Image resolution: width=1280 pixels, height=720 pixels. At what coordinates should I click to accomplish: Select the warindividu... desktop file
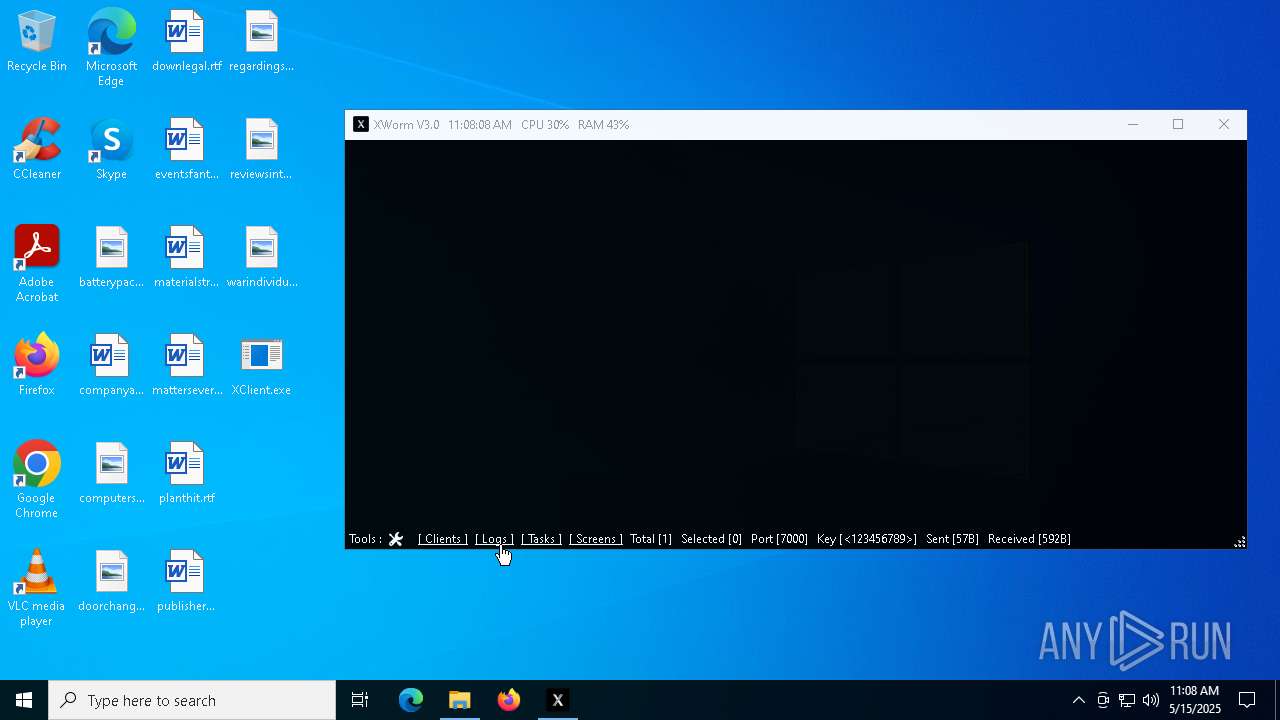pyautogui.click(x=261, y=258)
